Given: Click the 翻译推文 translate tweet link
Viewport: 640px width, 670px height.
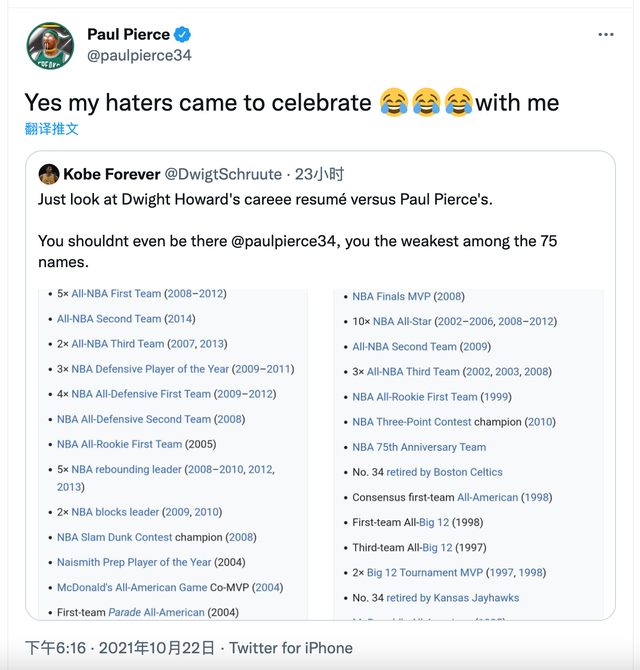Looking at the screenshot, I should (x=52, y=129).
